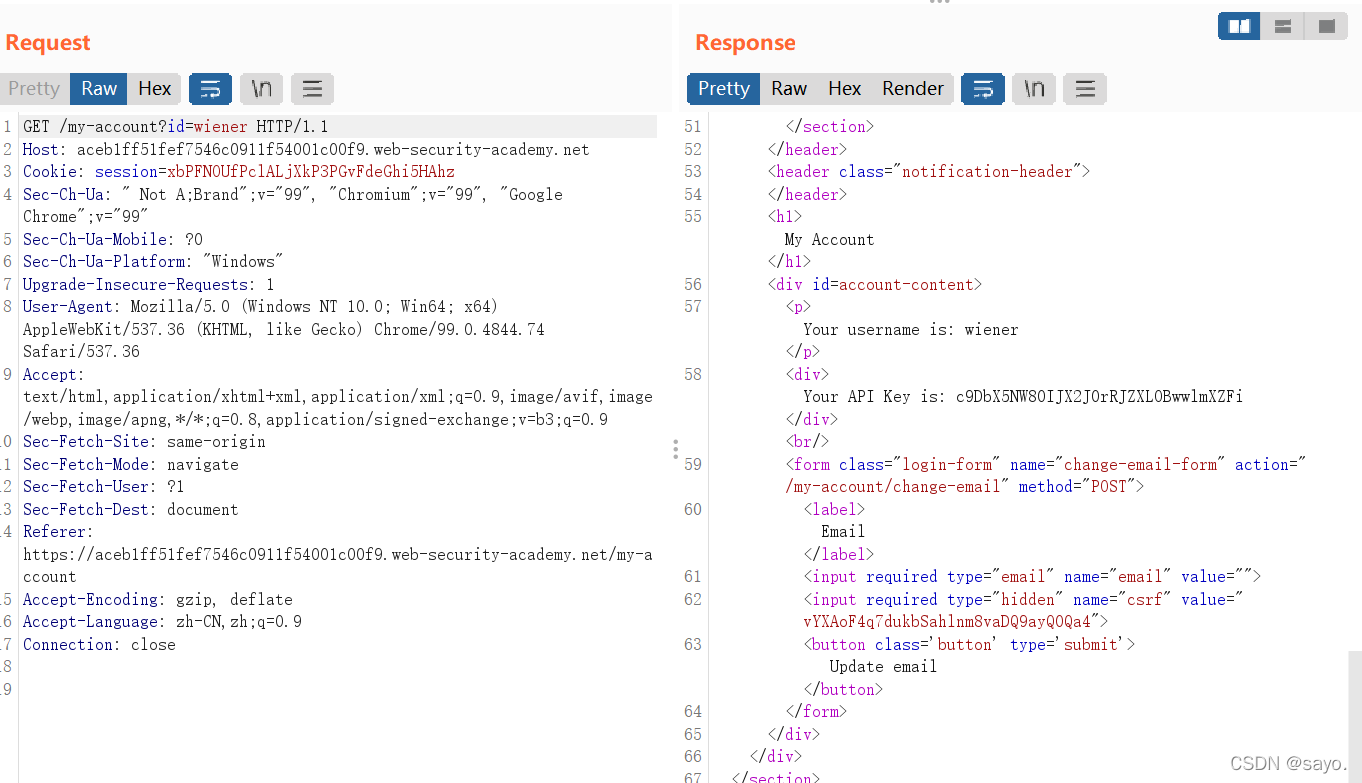The height and width of the screenshot is (783, 1362).
Task: Switch Response view to Raw tab
Action: coord(789,88)
